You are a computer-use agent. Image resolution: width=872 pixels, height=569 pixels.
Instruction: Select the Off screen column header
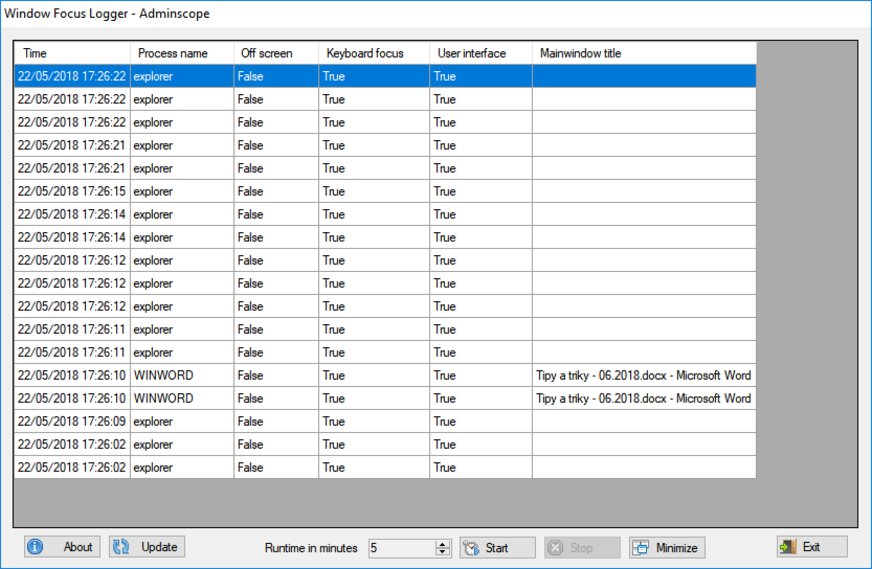(x=276, y=53)
